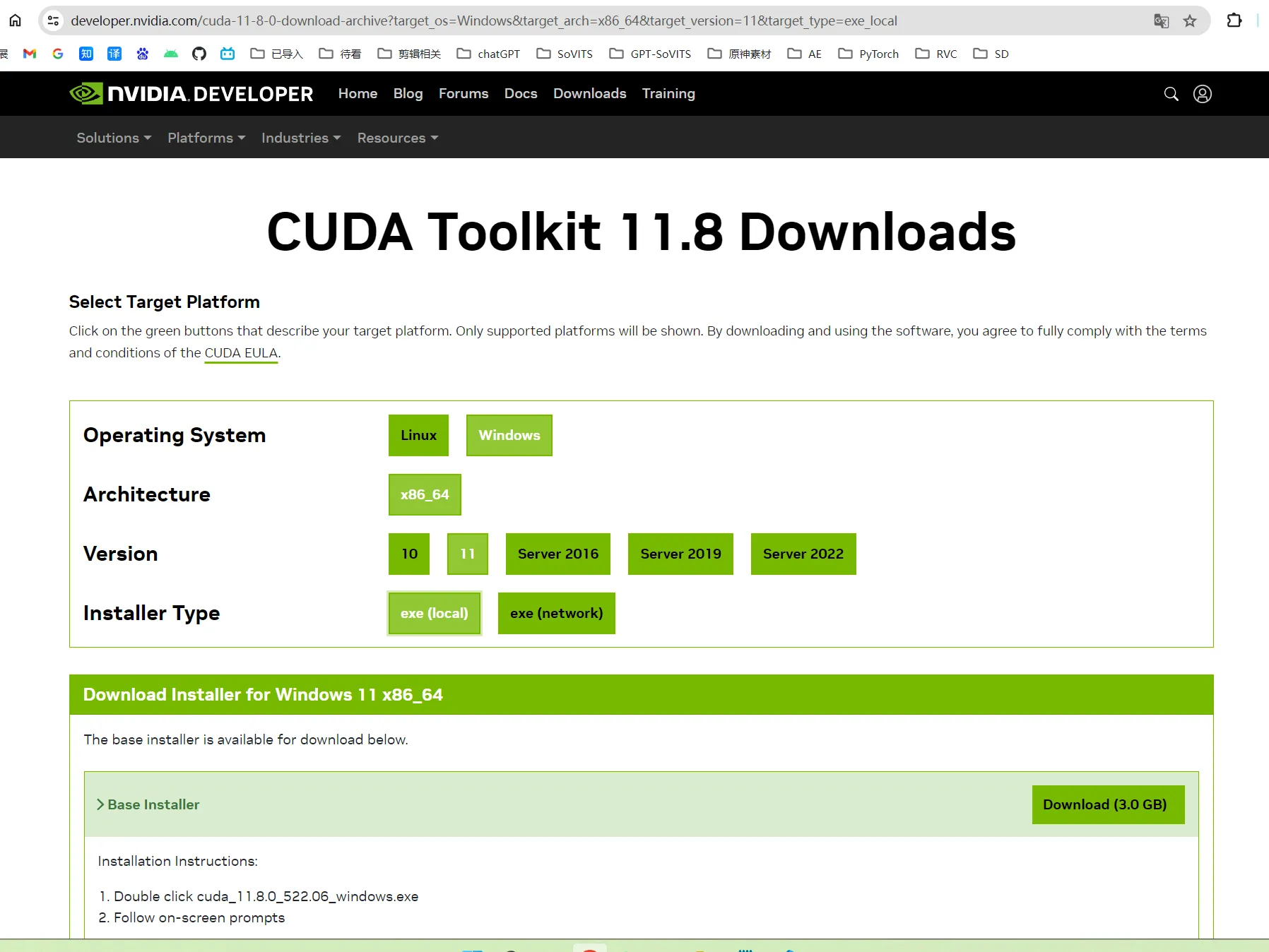Screen dimensions: 1269x952
Task: Open the translation bookmark icon
Action: click(114, 54)
